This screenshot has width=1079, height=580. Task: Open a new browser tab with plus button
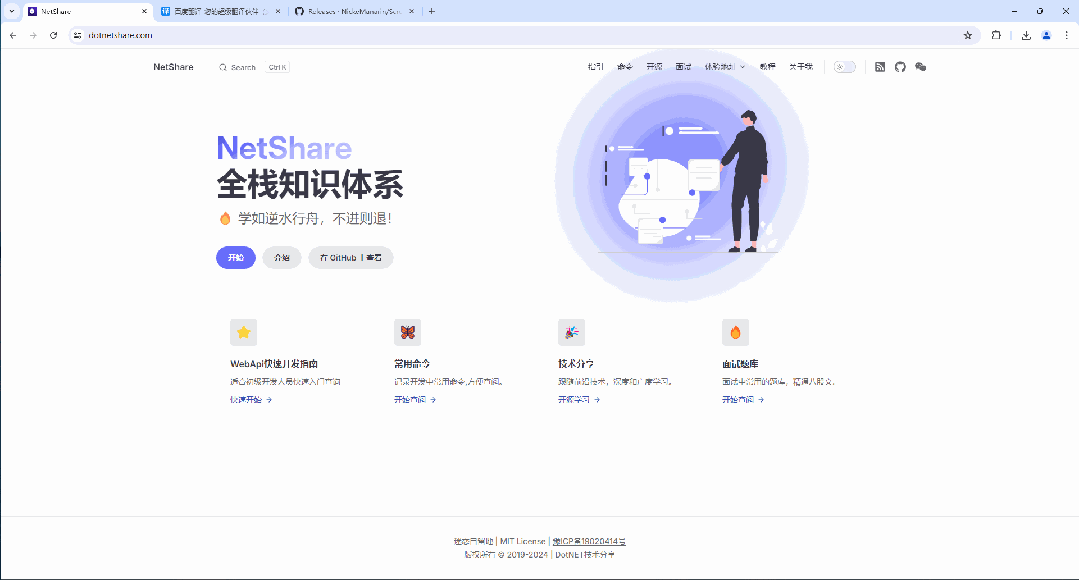(431, 12)
